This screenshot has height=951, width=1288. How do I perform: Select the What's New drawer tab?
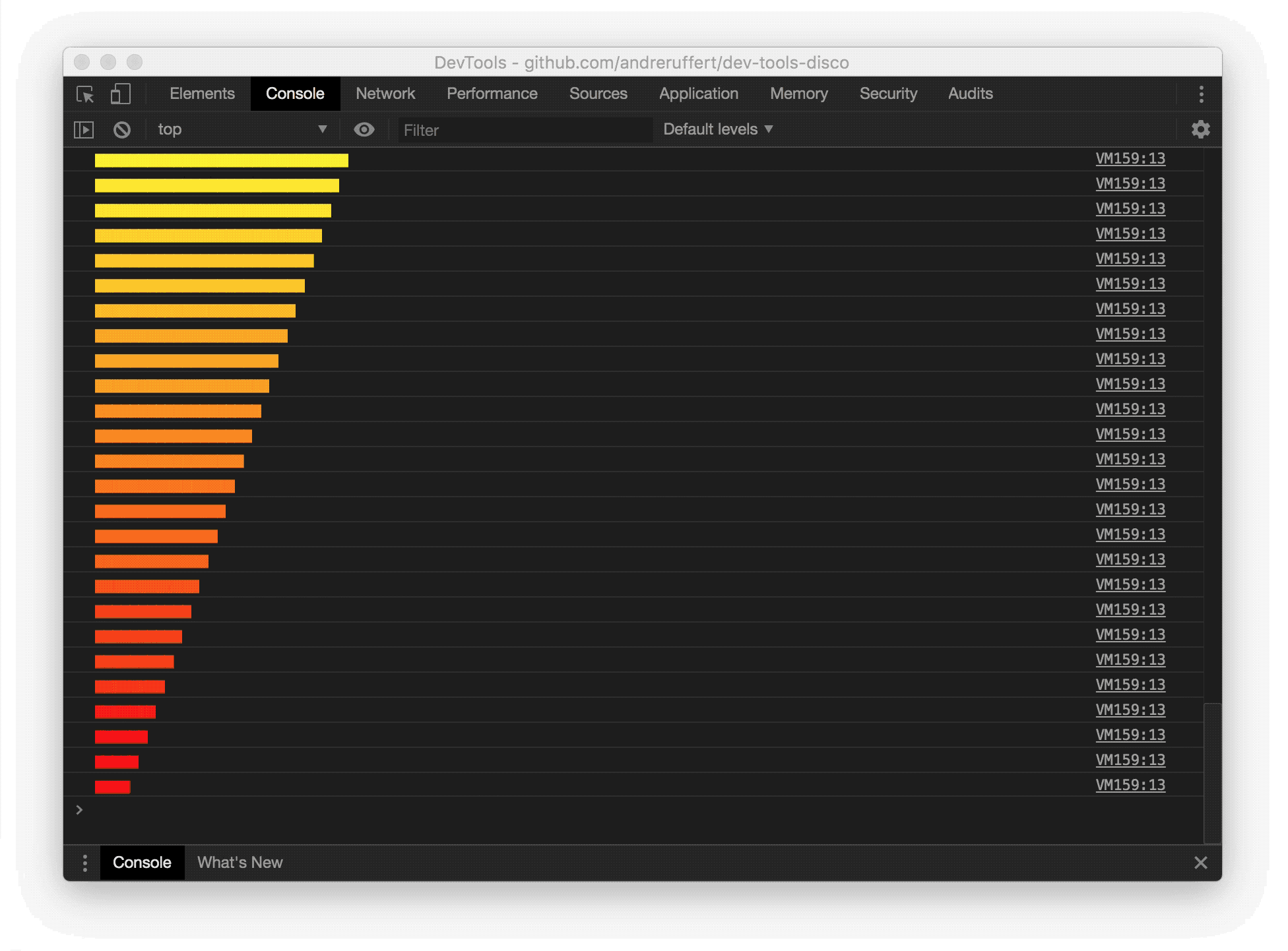point(240,863)
